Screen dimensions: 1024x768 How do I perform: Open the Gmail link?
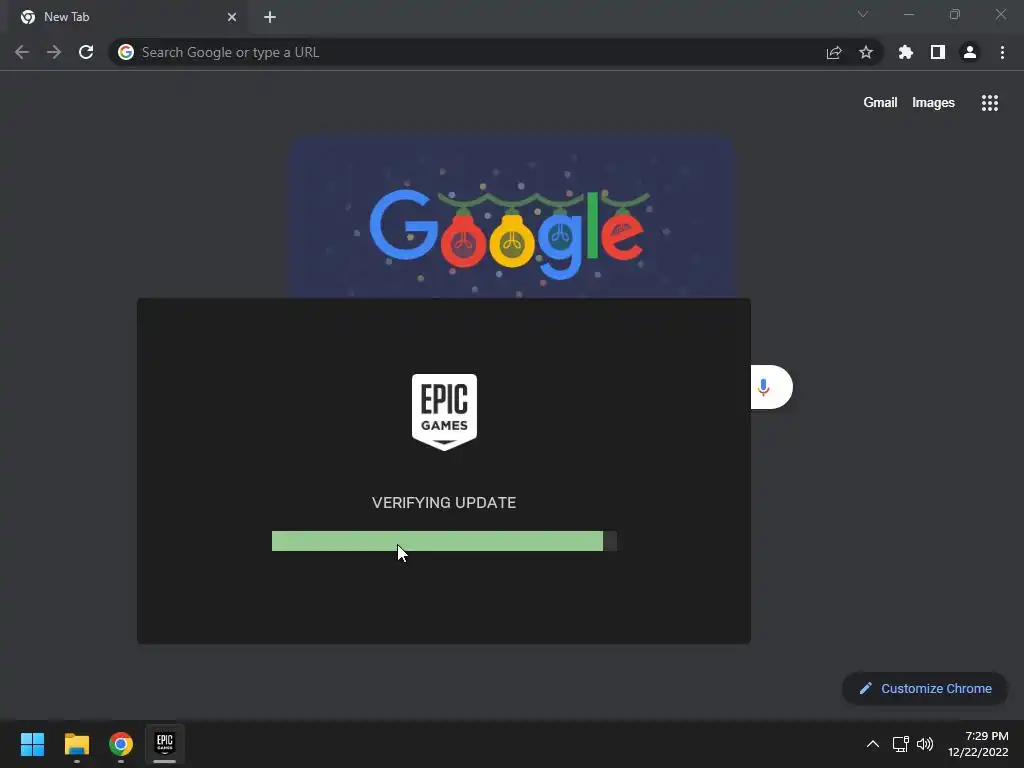click(x=880, y=103)
